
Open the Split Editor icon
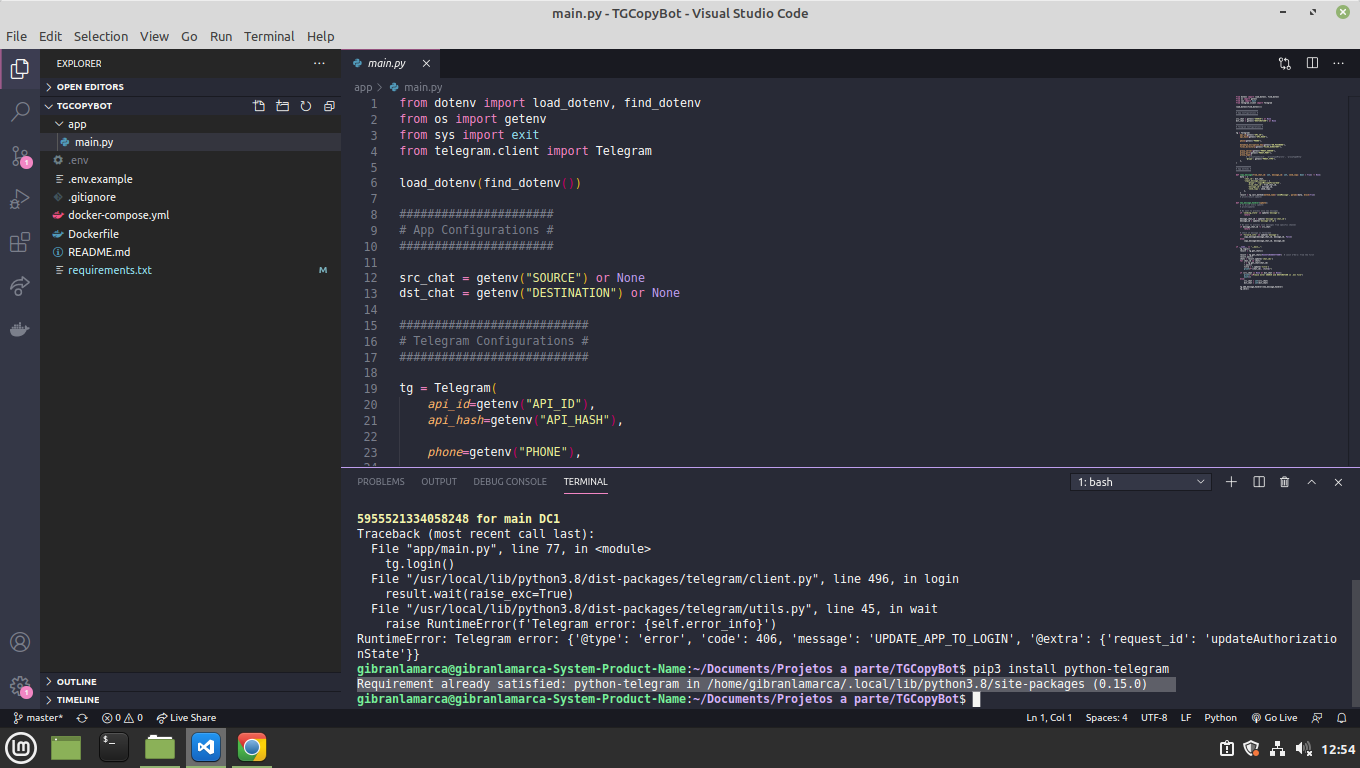1312,62
